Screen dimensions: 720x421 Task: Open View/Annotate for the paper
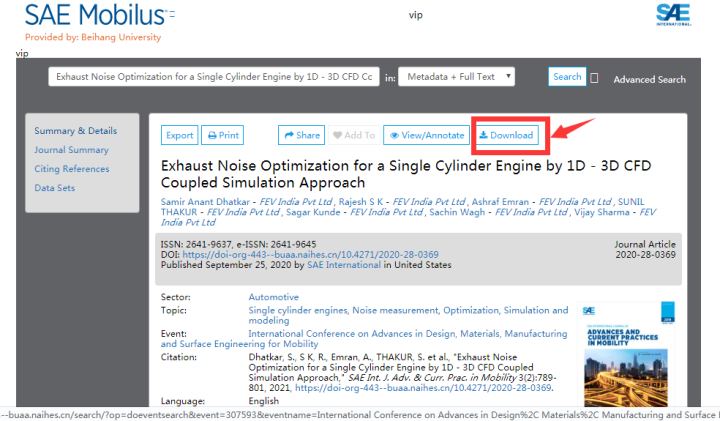(x=427, y=135)
